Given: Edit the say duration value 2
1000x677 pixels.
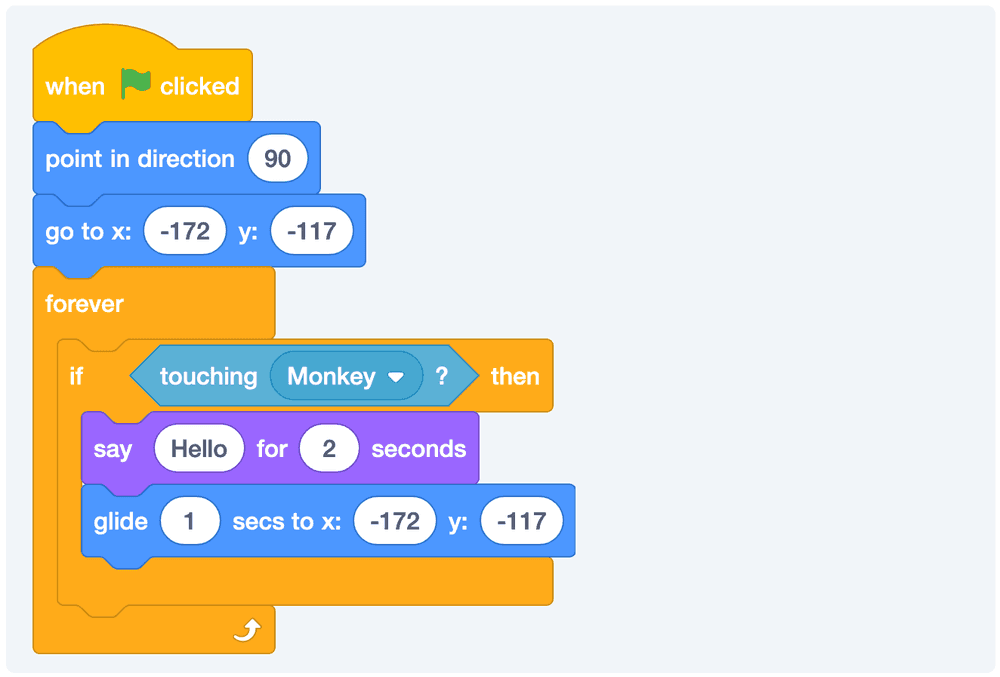Looking at the screenshot, I should (329, 449).
